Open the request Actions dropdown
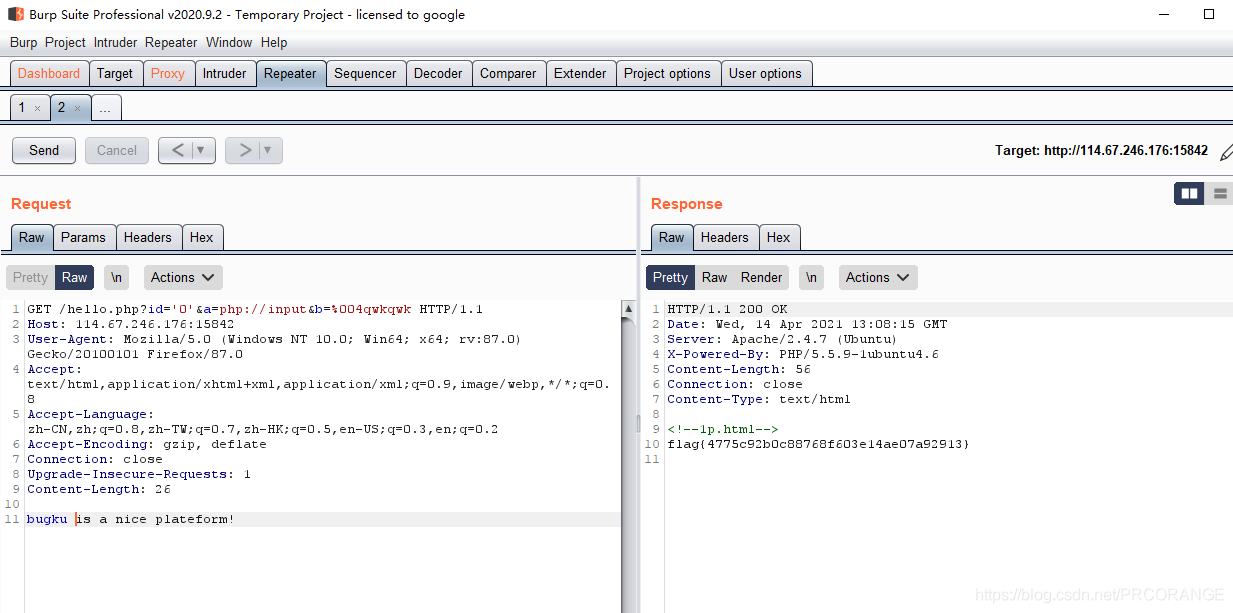The width and height of the screenshot is (1233, 613). click(183, 277)
